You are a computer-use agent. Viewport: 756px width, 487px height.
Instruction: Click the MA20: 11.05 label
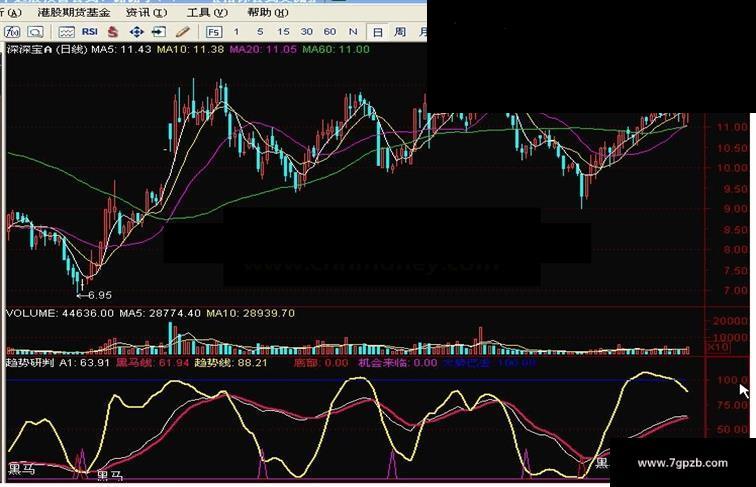click(x=263, y=49)
